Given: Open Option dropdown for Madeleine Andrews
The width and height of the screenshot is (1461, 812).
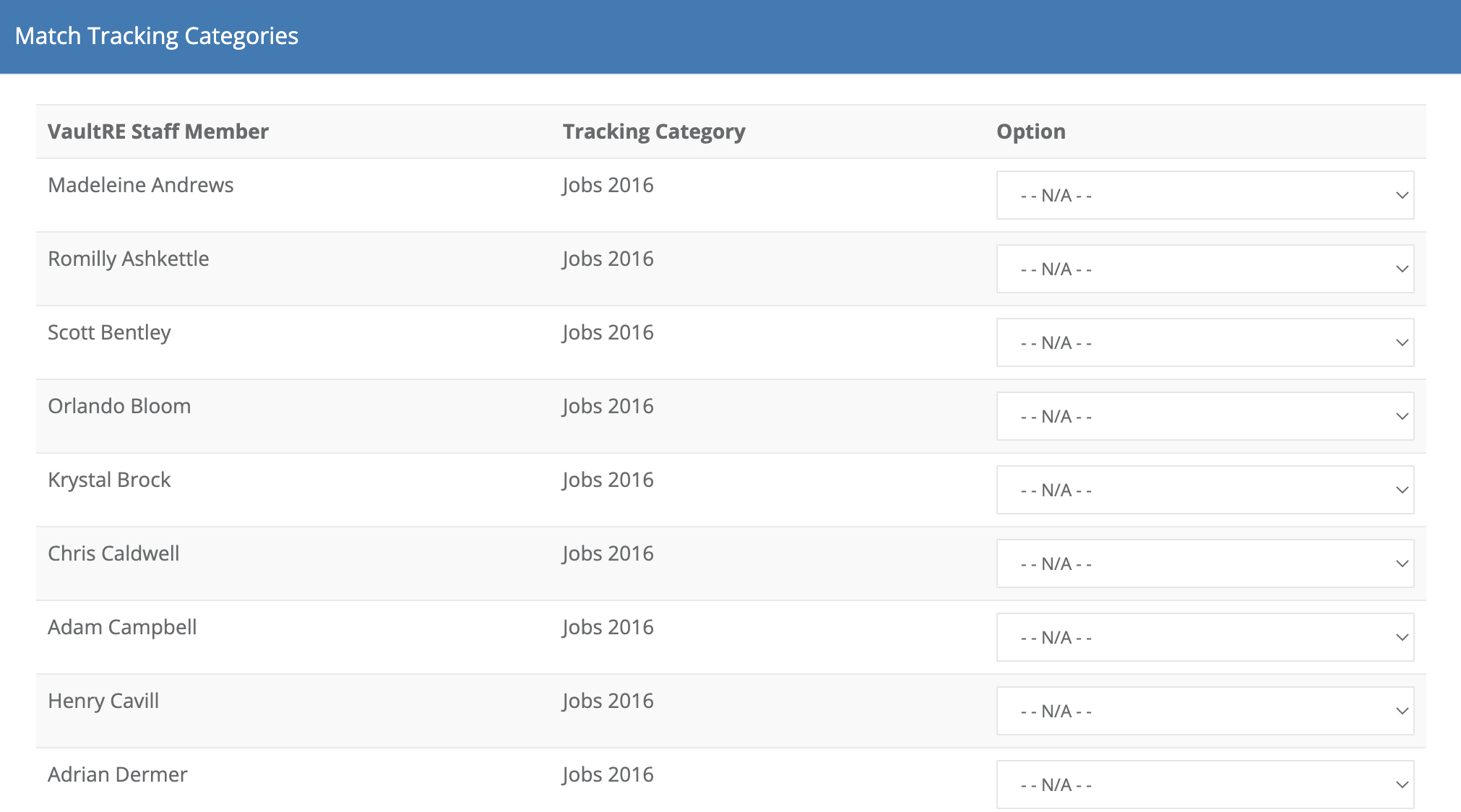Looking at the screenshot, I should [x=1204, y=195].
